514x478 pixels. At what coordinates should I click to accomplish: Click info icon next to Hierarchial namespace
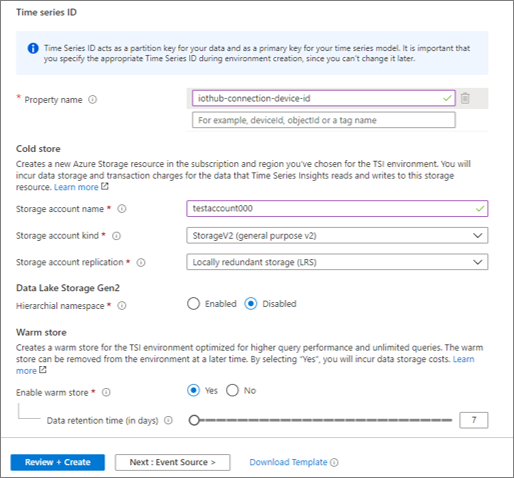(122, 306)
